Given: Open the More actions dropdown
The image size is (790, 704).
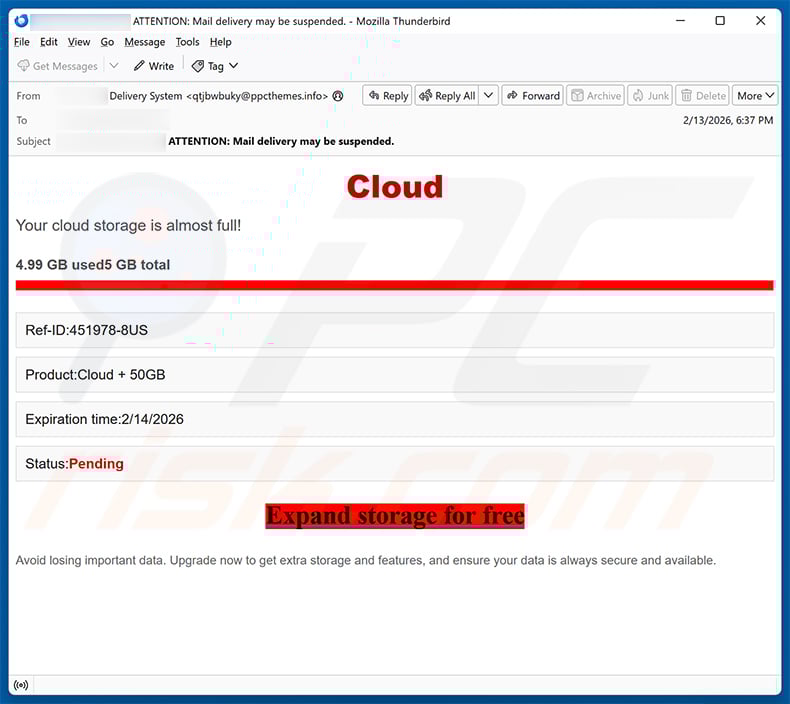Looking at the screenshot, I should pos(755,96).
